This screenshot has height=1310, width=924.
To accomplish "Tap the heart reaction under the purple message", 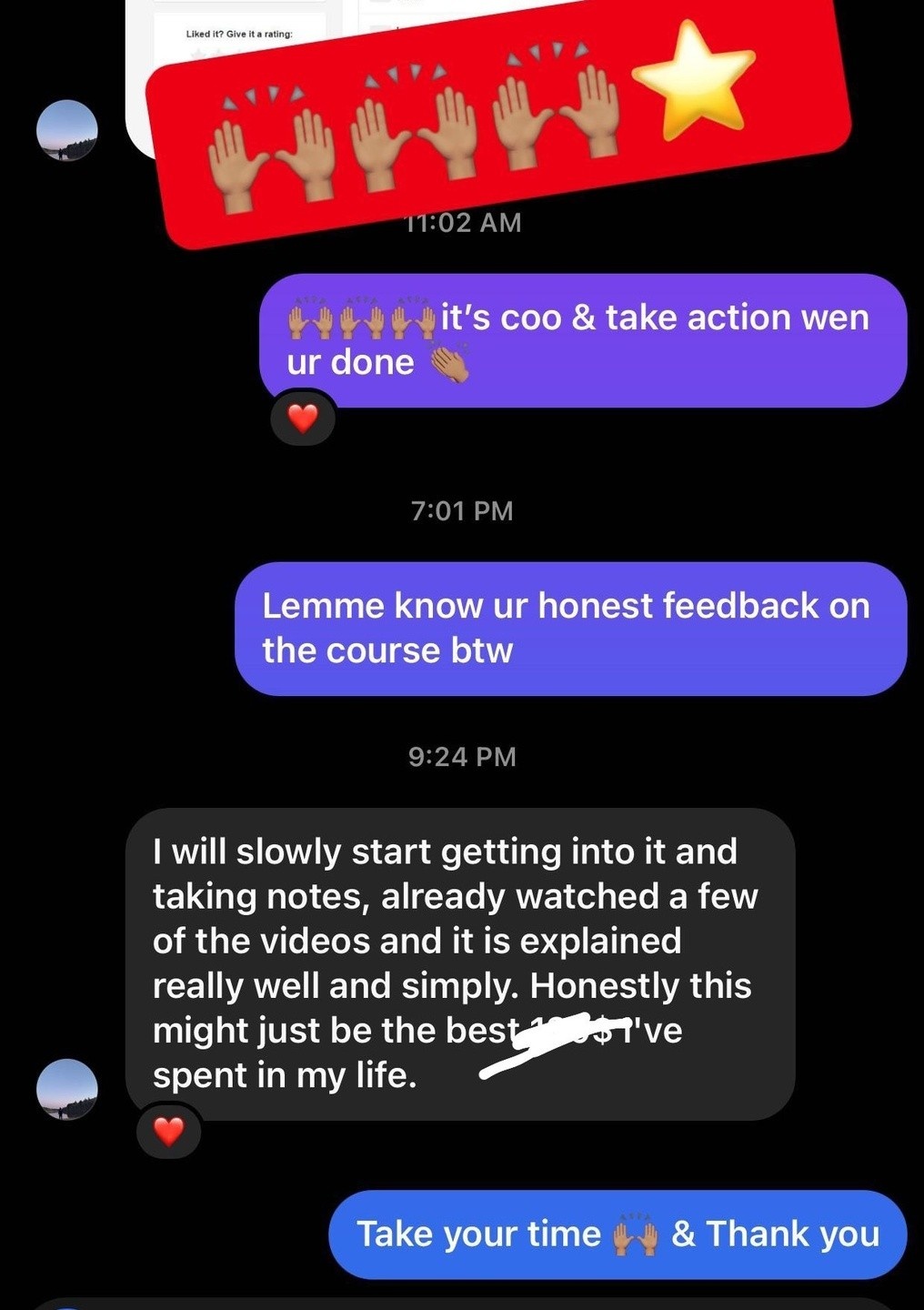I will [x=303, y=418].
